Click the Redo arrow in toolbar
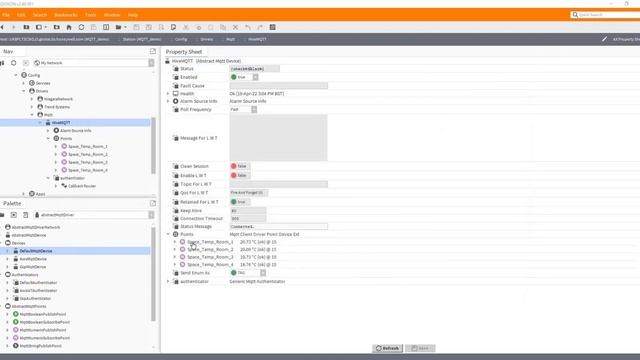Viewport: 640px width, 360px height. 260,27
